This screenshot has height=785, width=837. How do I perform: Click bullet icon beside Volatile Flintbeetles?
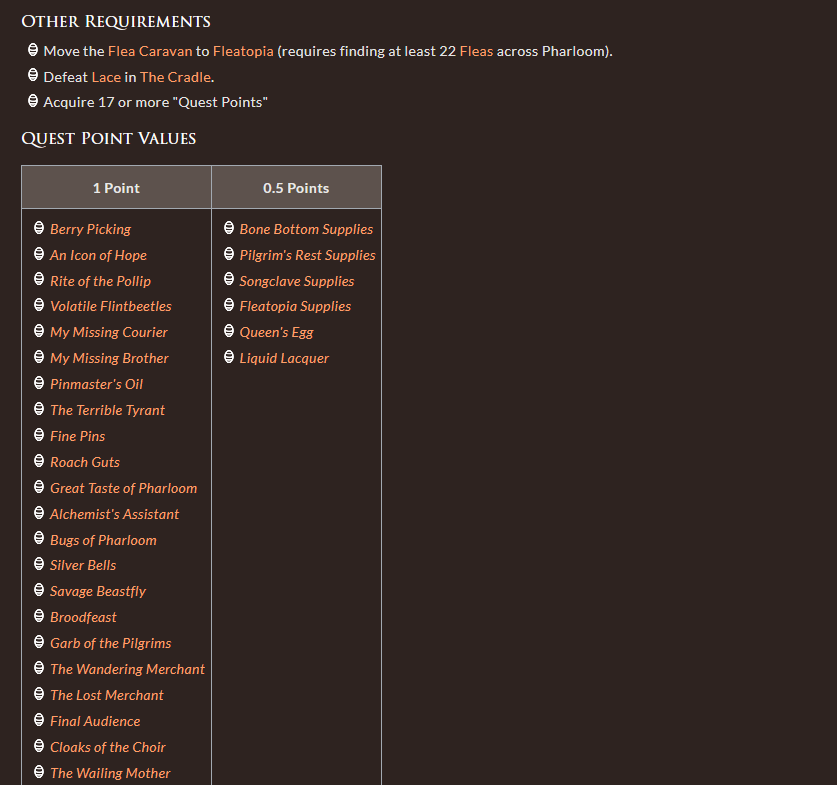click(x=39, y=305)
